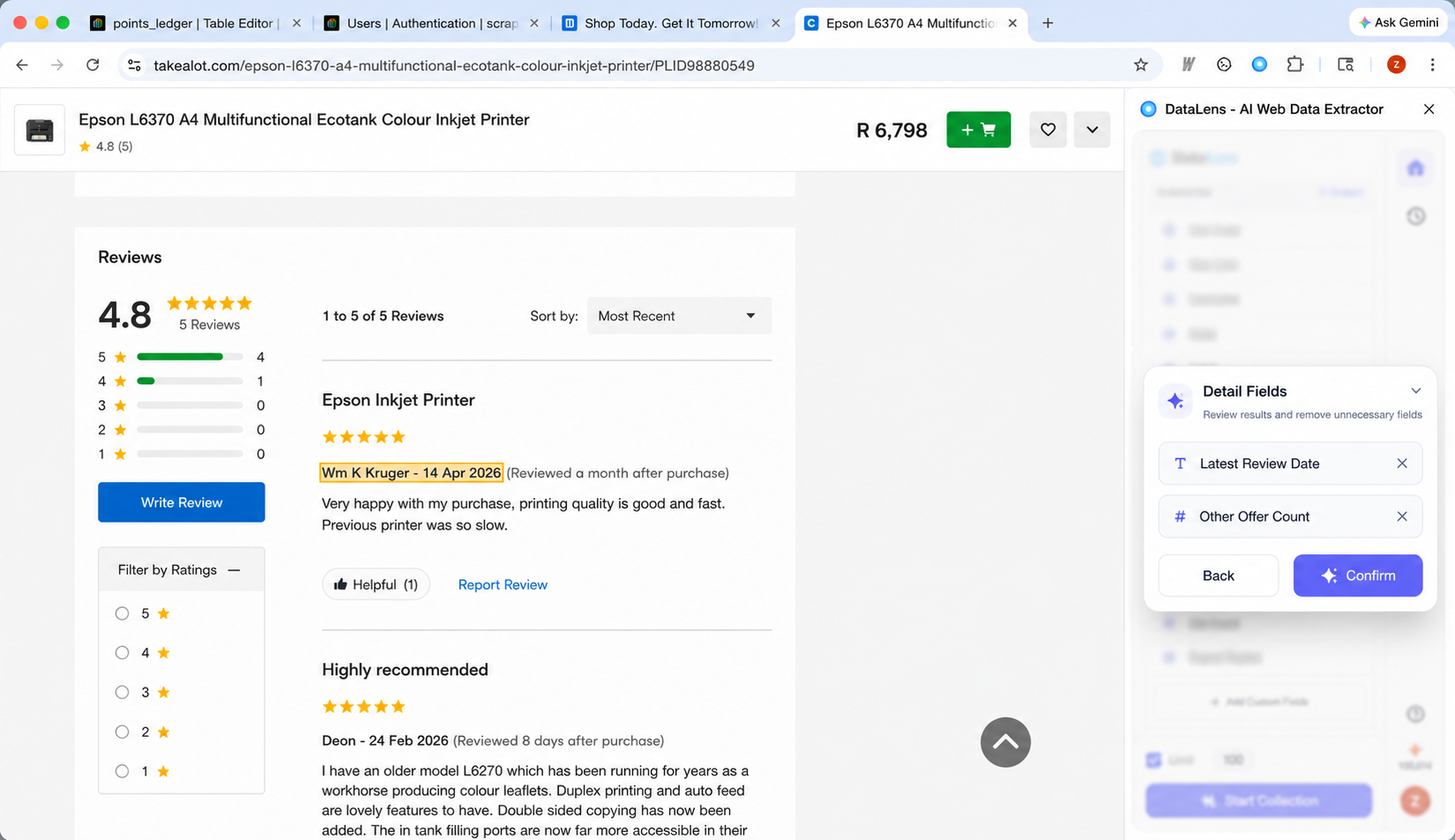Select the Other Offer Count field row
Image resolution: width=1455 pixels, height=840 pixels.
pos(1290,517)
